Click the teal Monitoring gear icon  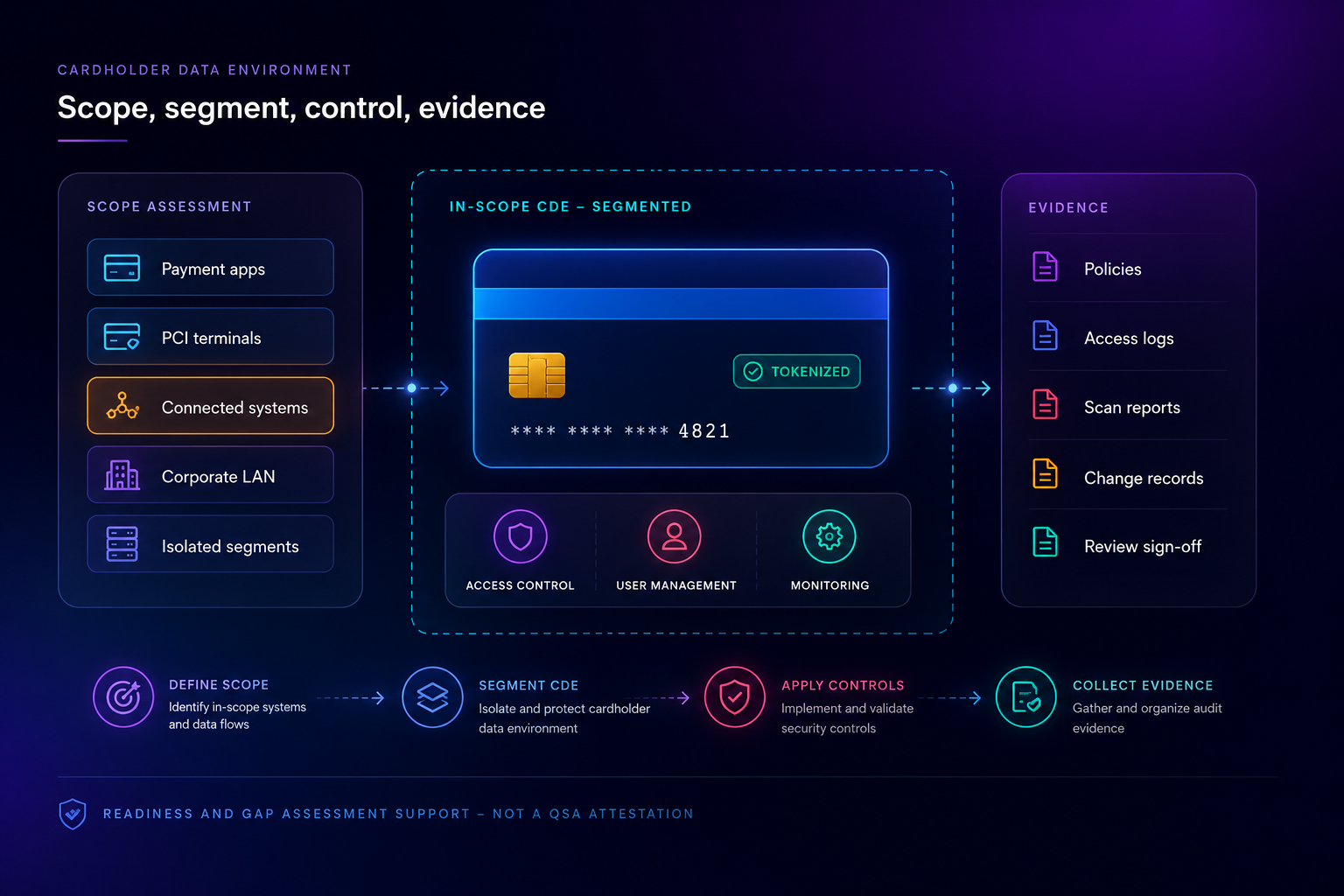pyautogui.click(x=829, y=536)
